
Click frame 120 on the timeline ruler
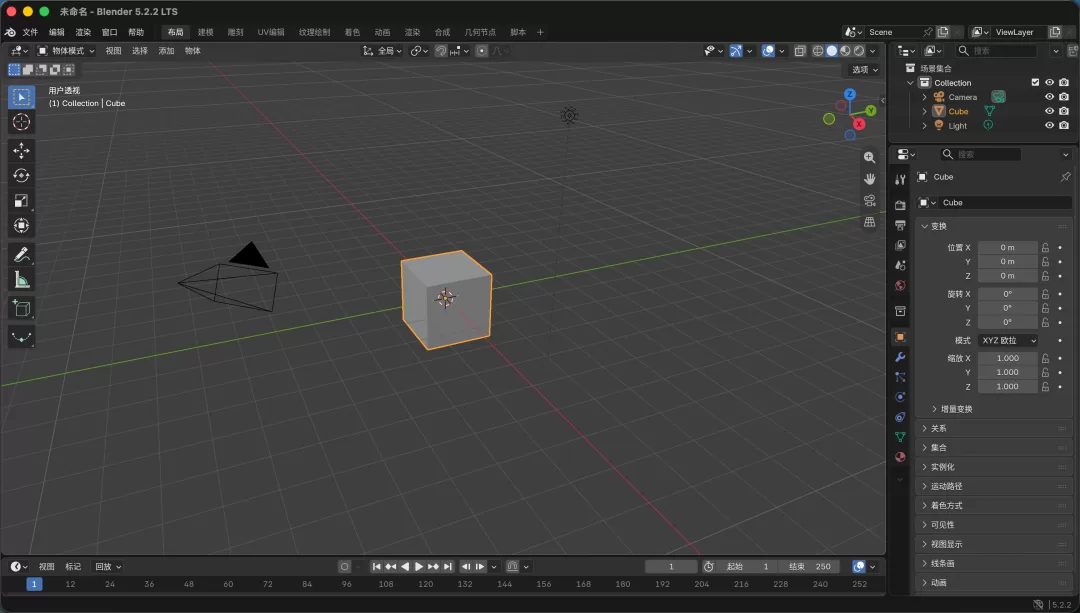click(x=426, y=584)
